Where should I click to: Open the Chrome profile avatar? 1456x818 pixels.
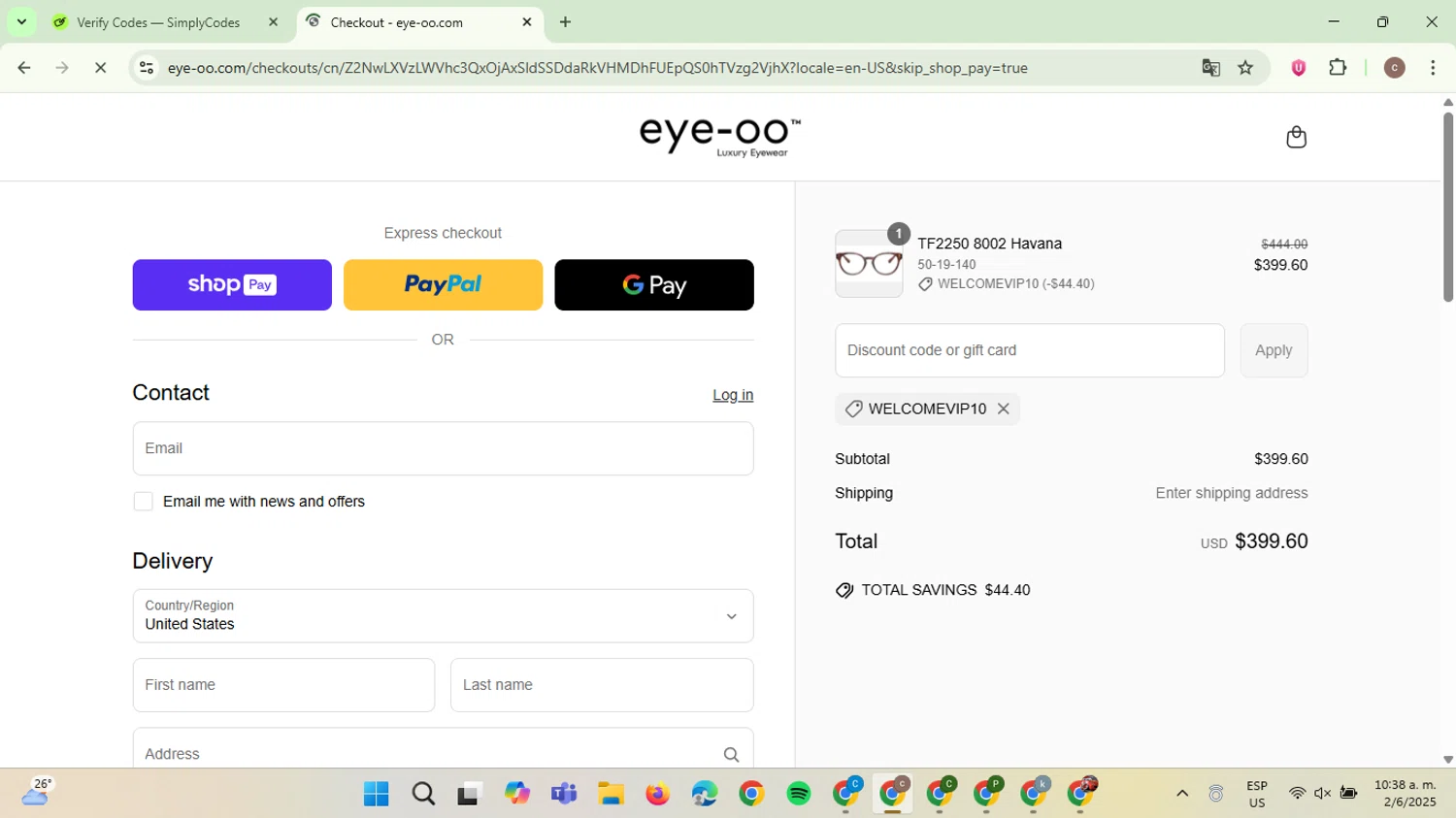[1394, 68]
